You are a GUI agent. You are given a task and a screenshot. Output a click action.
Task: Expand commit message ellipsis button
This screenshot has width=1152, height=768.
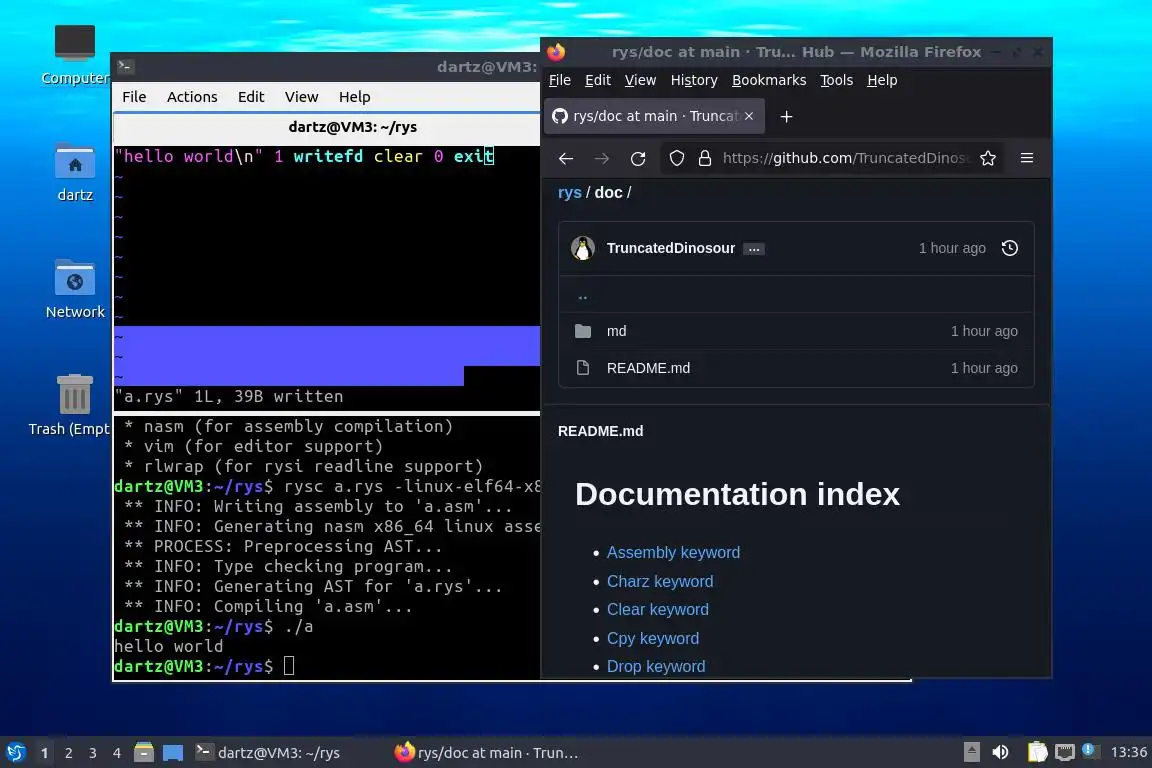point(754,249)
